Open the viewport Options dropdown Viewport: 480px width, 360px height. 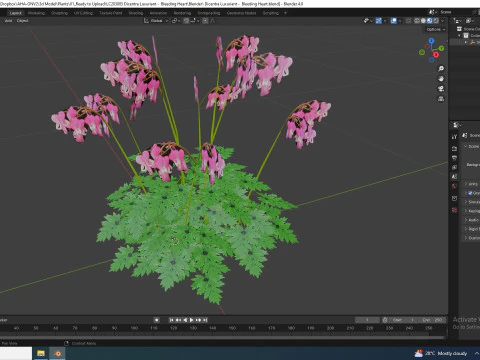click(436, 29)
